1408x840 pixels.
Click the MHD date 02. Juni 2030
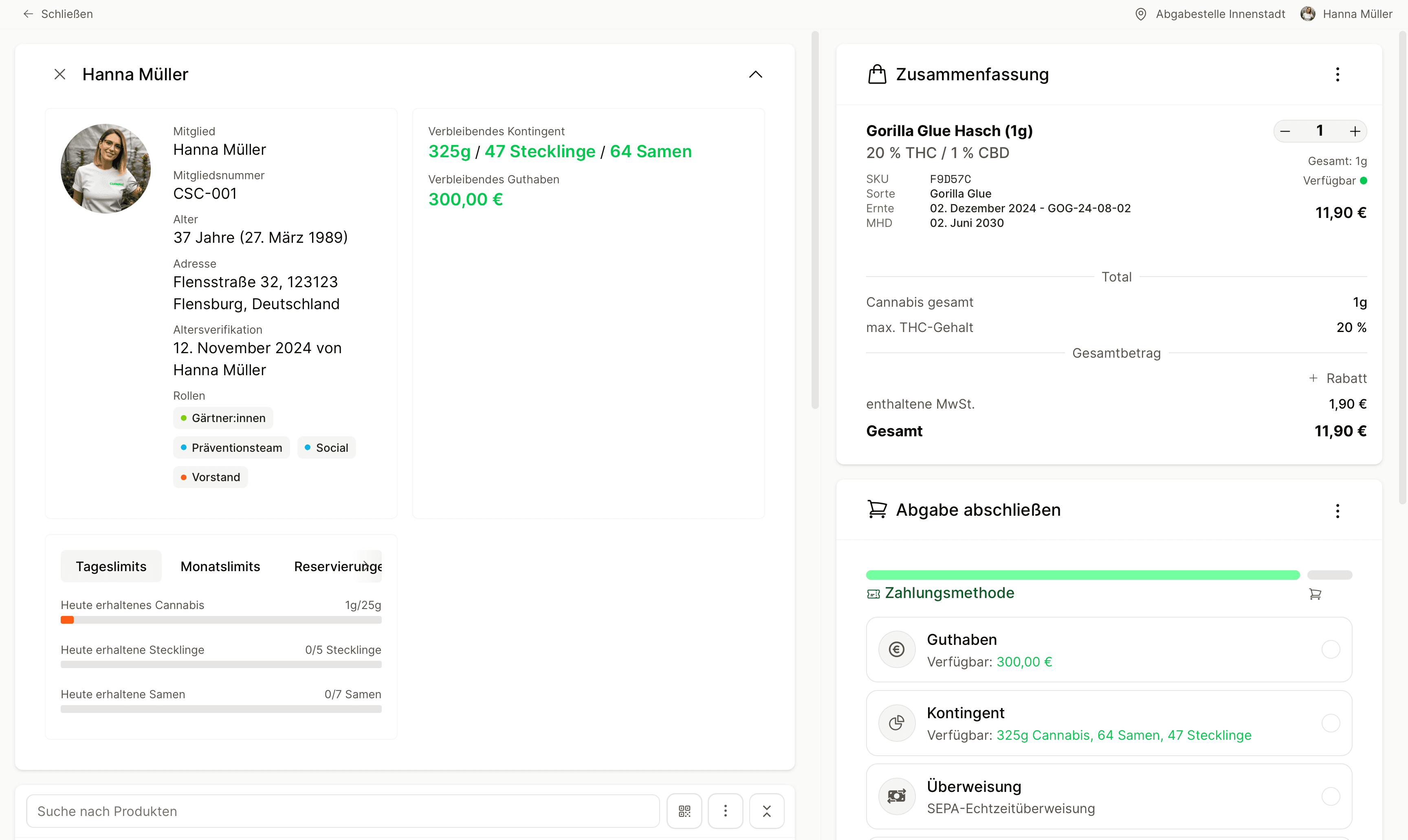[967, 223]
